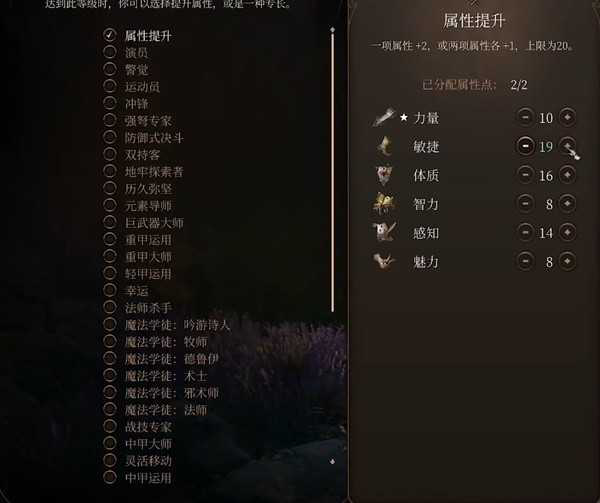Screen dimensions: 600x503
Task: Select the 演员 feat option
Action: tap(109, 52)
